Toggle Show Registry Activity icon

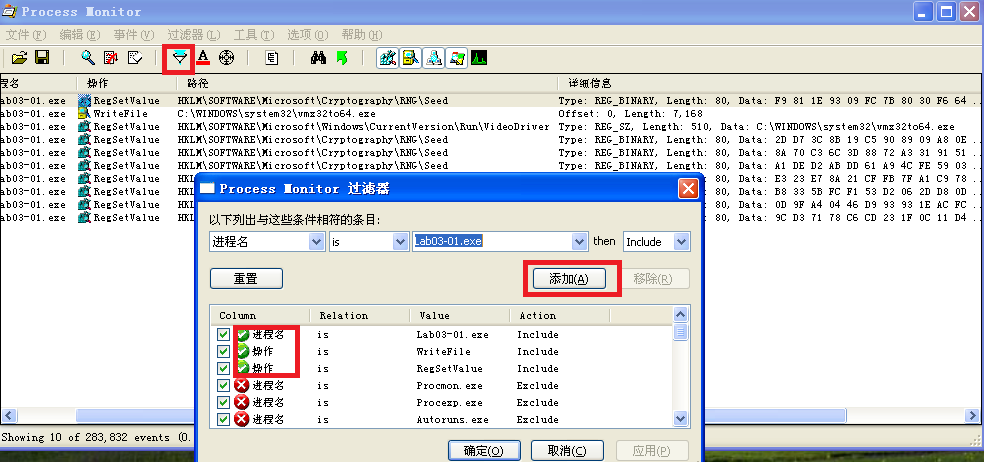(x=388, y=58)
